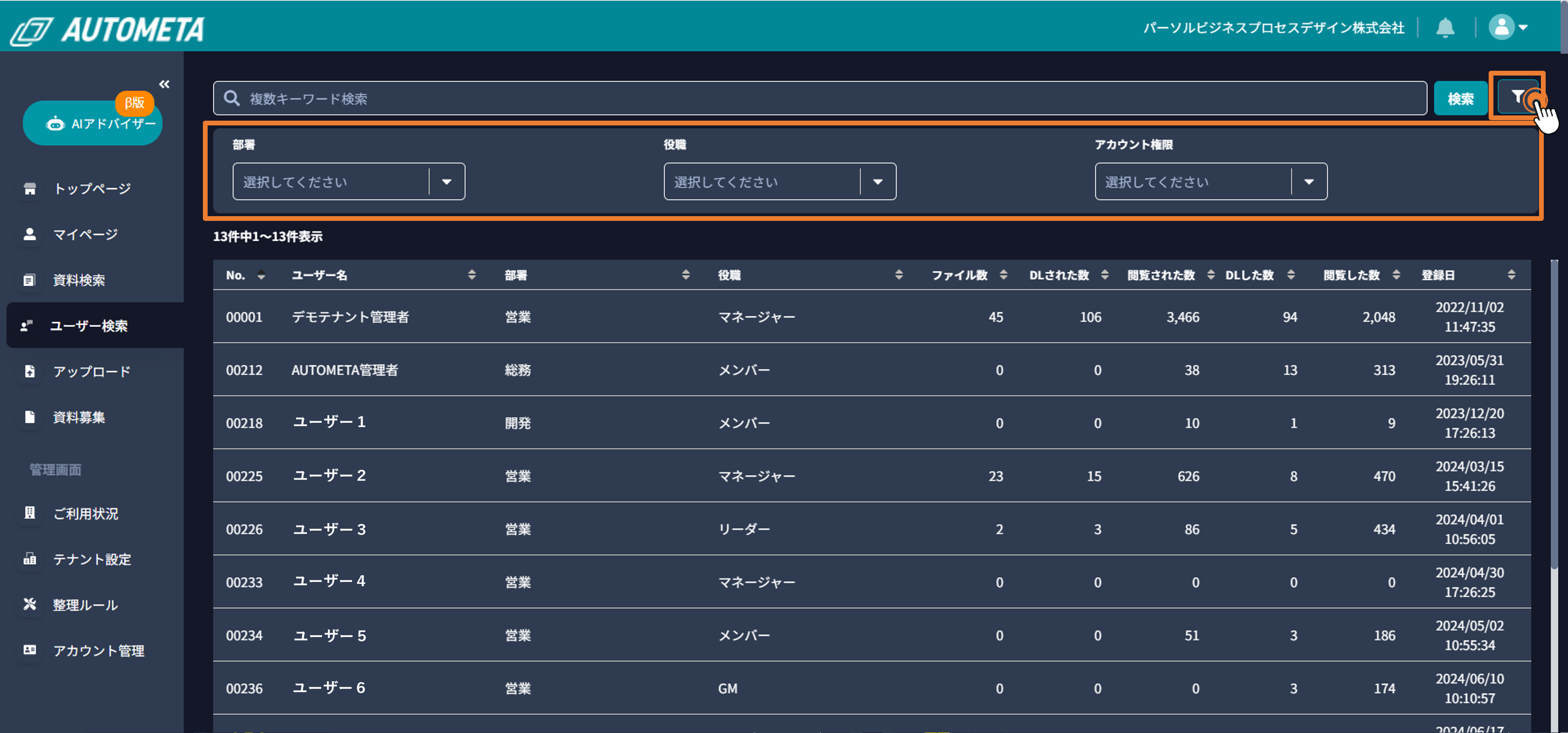
Task: Open アップロード menu item
Action: 93,371
